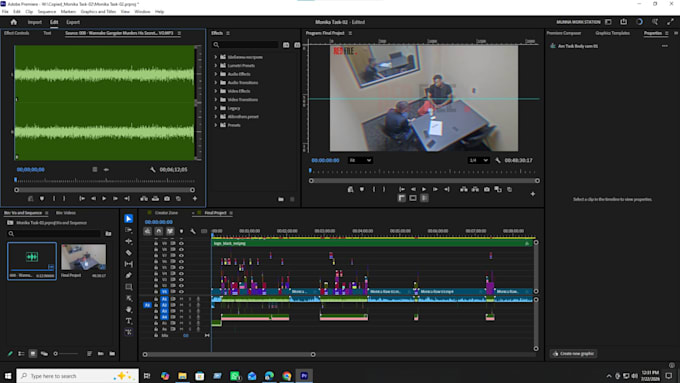
Task: Select the Ripple Edit tool
Action: [128, 241]
